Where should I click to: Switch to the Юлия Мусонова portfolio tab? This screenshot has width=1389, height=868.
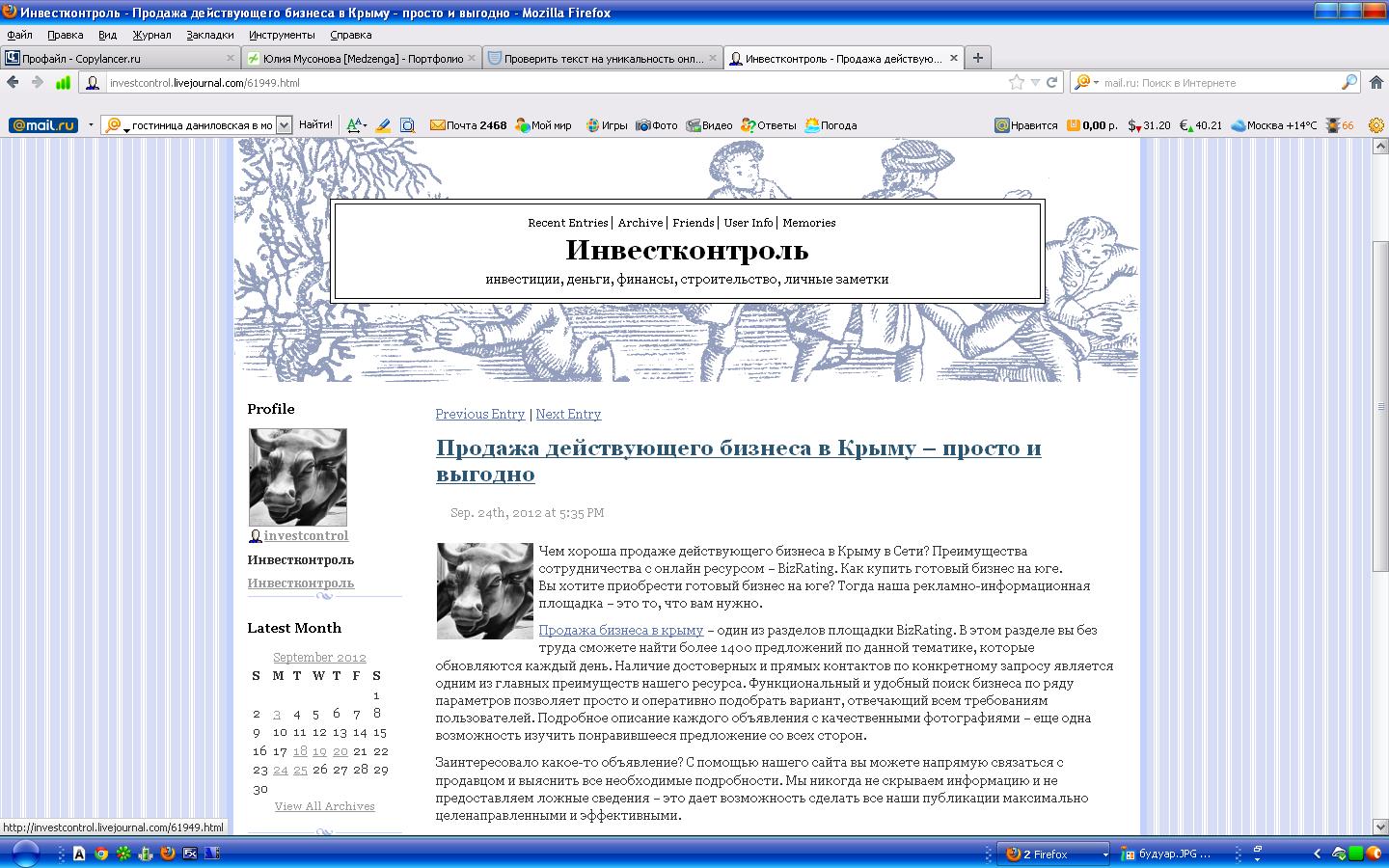[362, 58]
